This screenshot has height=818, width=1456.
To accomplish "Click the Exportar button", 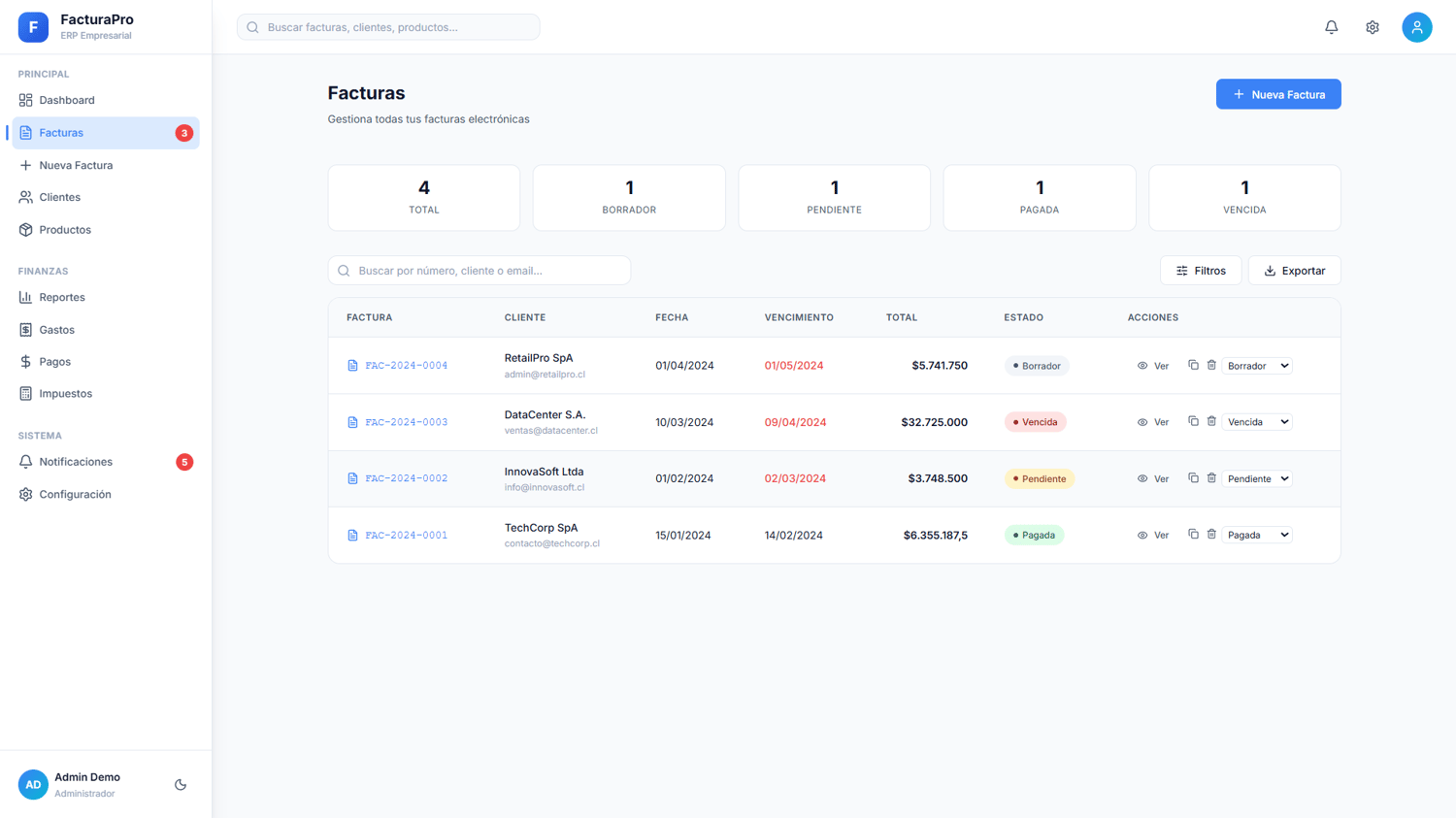I will (1295, 271).
